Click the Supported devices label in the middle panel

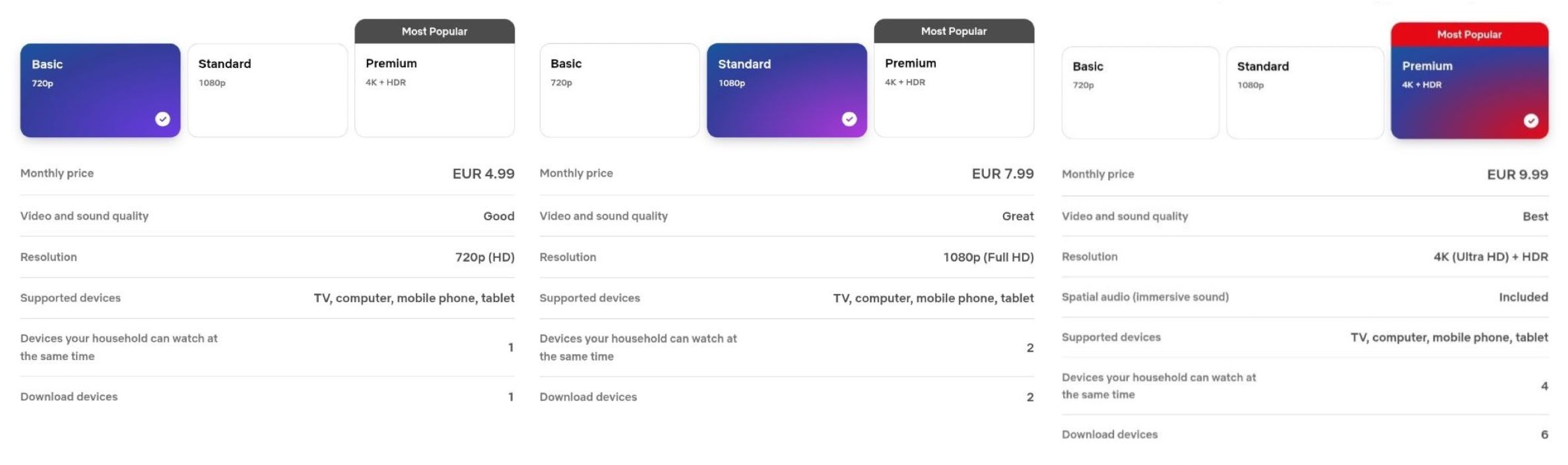pos(589,297)
